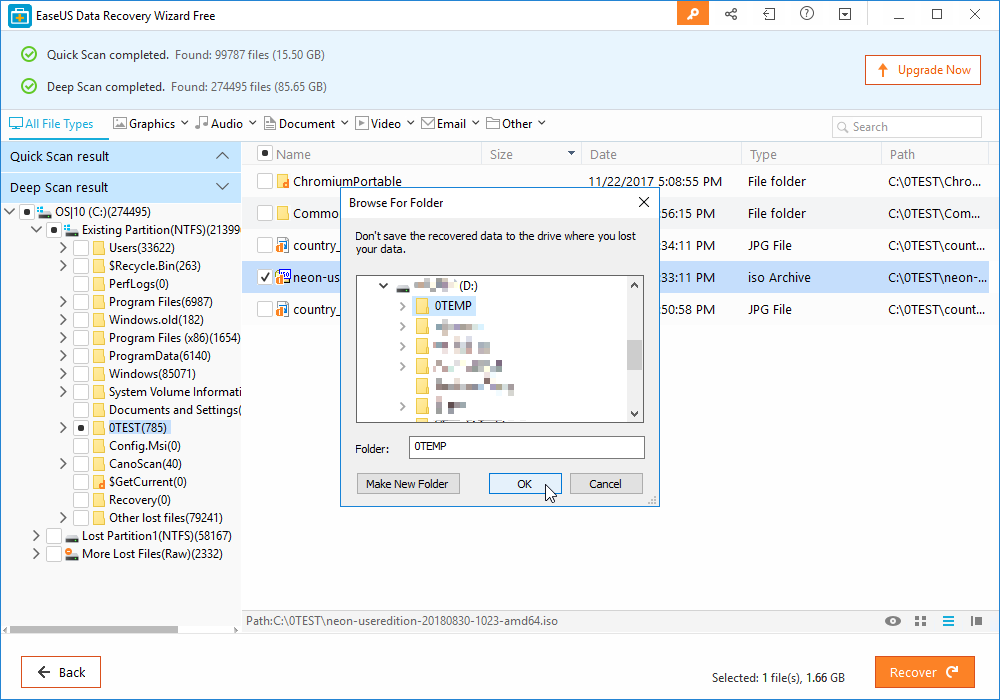Image resolution: width=1000 pixels, height=700 pixels.
Task: Toggle the select-all checkbox beside Name
Action: [265, 154]
